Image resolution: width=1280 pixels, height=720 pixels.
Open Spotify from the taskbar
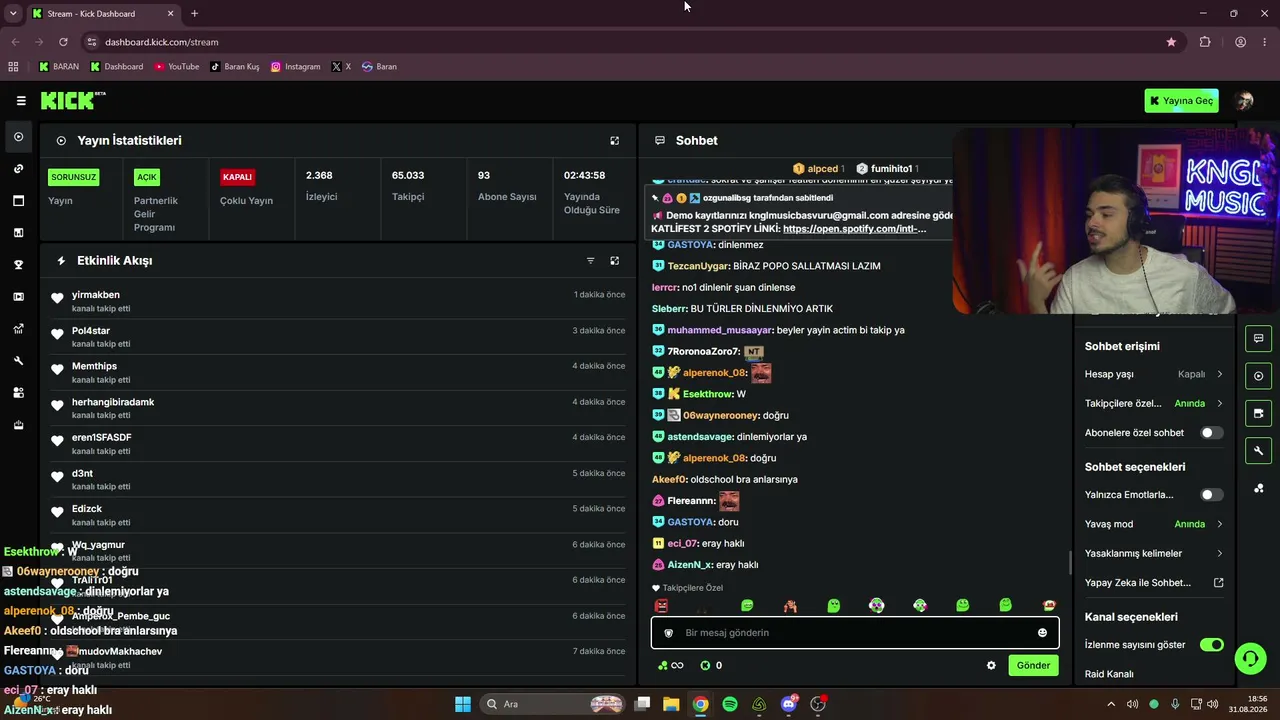point(730,704)
